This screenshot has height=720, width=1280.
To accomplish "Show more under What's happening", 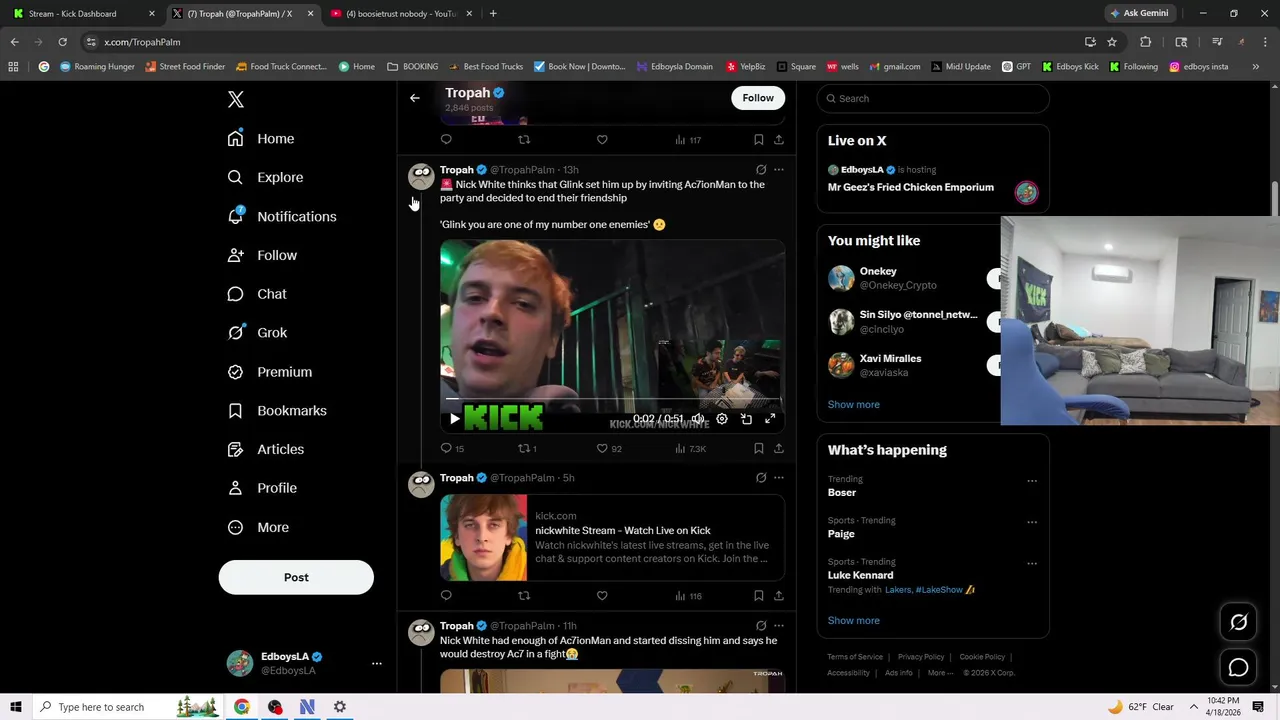I will tap(854, 621).
